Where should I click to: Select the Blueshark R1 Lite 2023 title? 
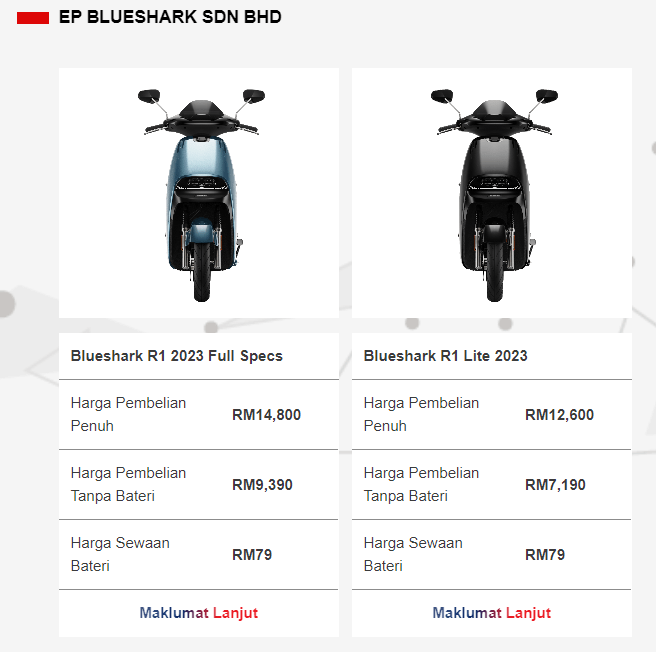pyautogui.click(x=446, y=356)
